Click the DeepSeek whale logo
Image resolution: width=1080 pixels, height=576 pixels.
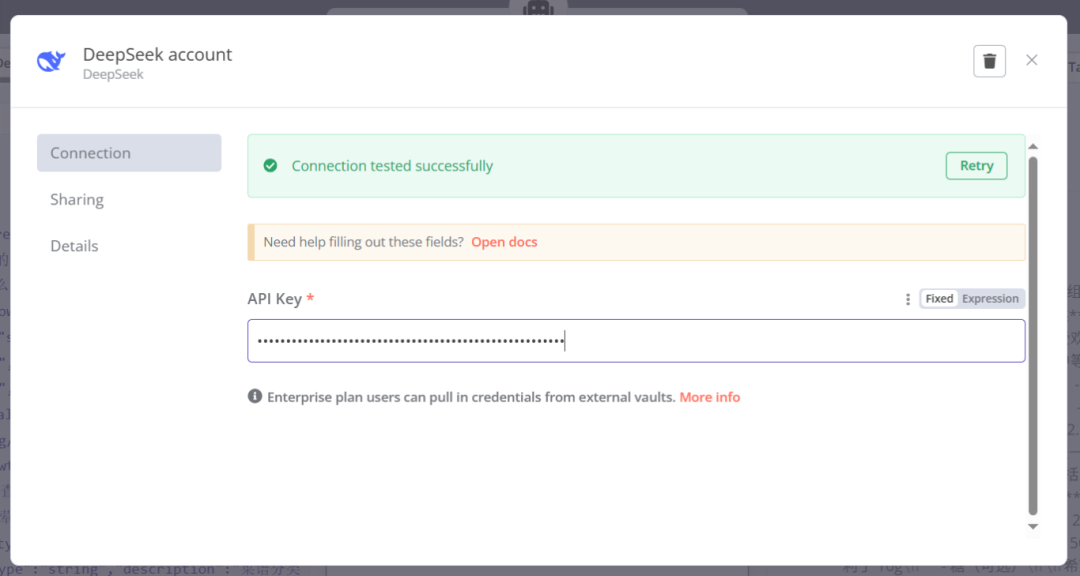coord(51,61)
